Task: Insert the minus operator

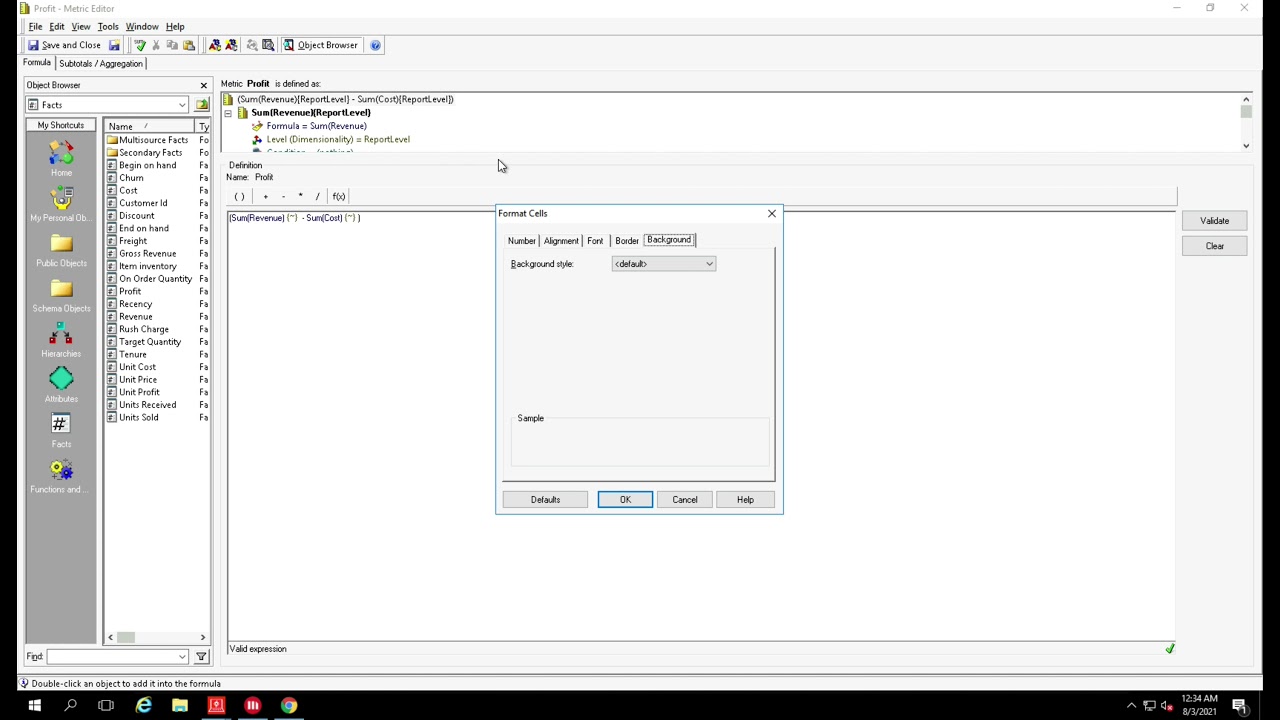Action: pyautogui.click(x=284, y=196)
